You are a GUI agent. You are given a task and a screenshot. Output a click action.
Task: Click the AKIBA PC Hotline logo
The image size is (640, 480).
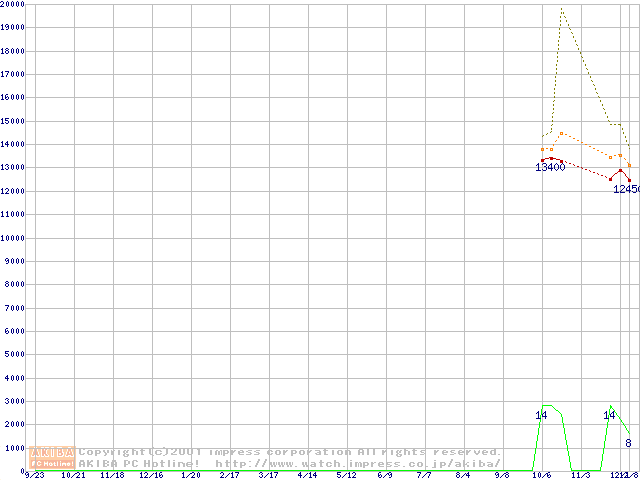pyautogui.click(x=53, y=457)
